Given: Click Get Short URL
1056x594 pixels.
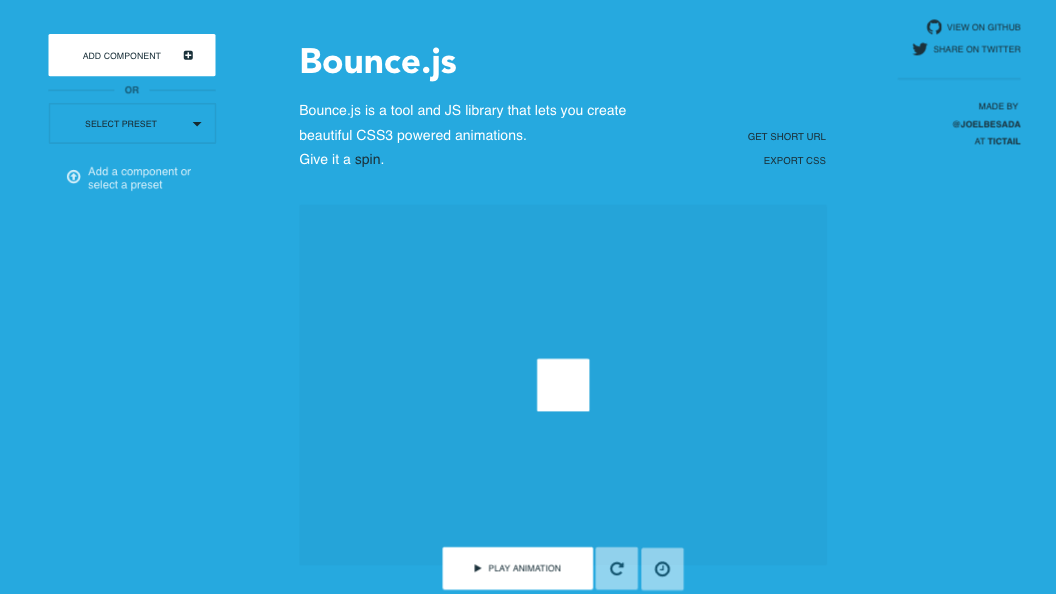Looking at the screenshot, I should [787, 137].
